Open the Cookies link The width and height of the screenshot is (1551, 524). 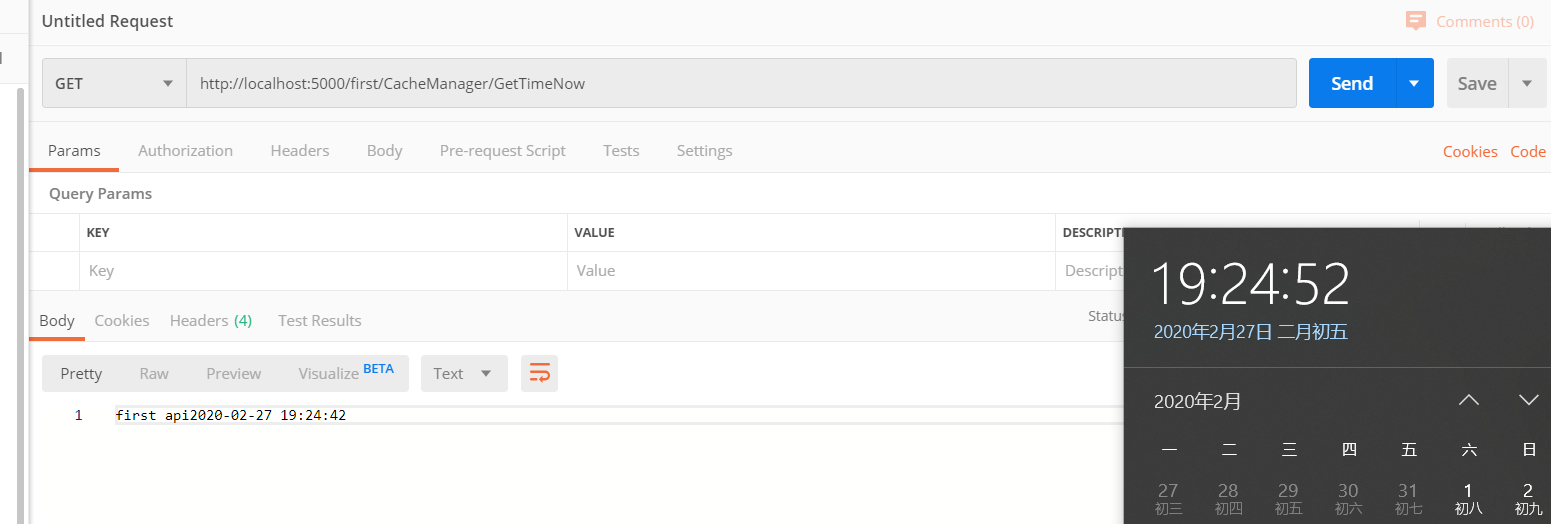coord(1470,152)
